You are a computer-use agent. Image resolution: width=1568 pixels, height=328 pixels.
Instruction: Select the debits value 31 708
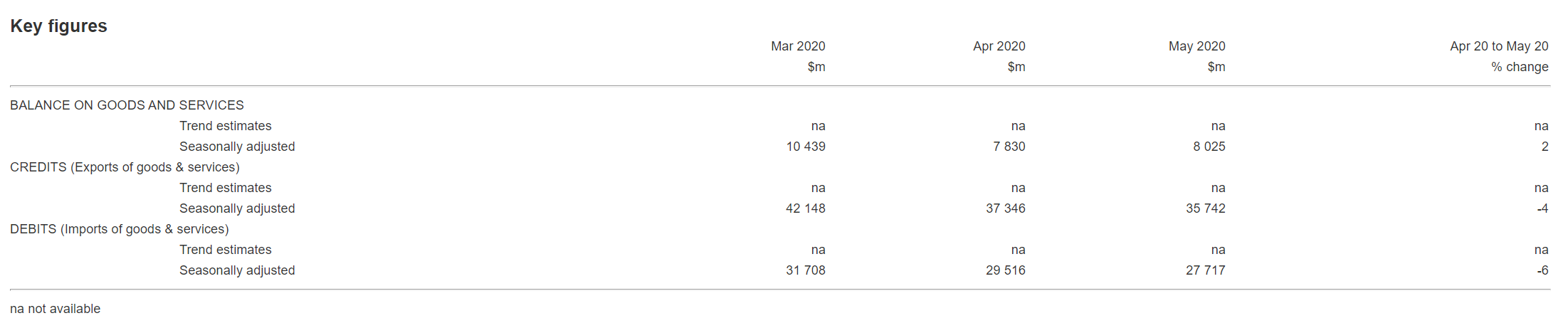tap(805, 270)
